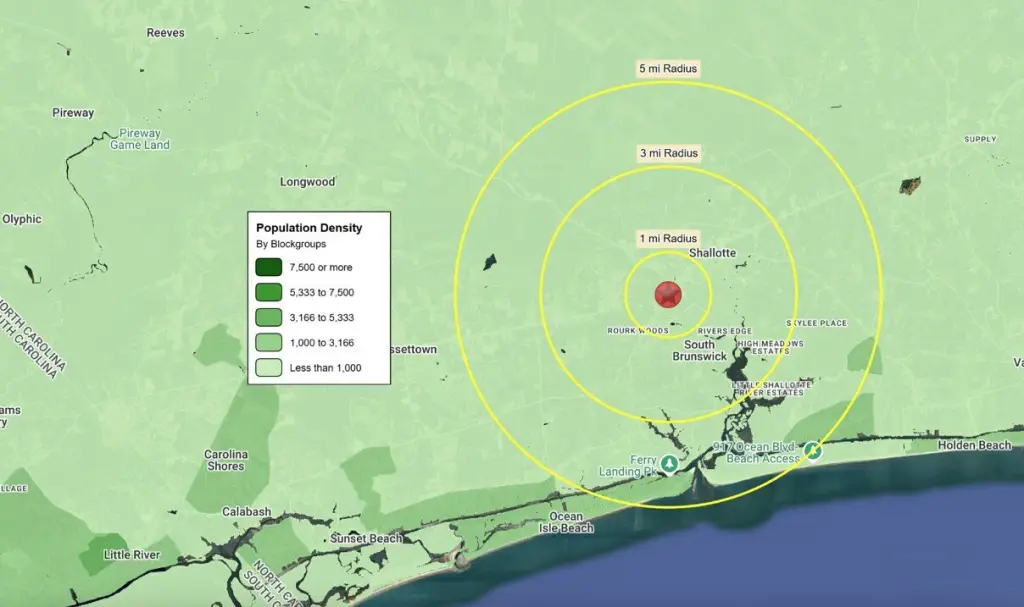Pick the darkest green '7,500 or more' swatch
The image size is (1024, 607).
click(x=268, y=267)
